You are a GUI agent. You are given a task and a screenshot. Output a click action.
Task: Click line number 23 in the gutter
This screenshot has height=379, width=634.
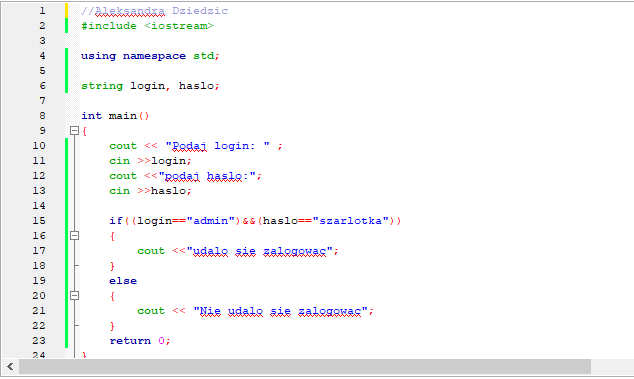tap(39, 341)
